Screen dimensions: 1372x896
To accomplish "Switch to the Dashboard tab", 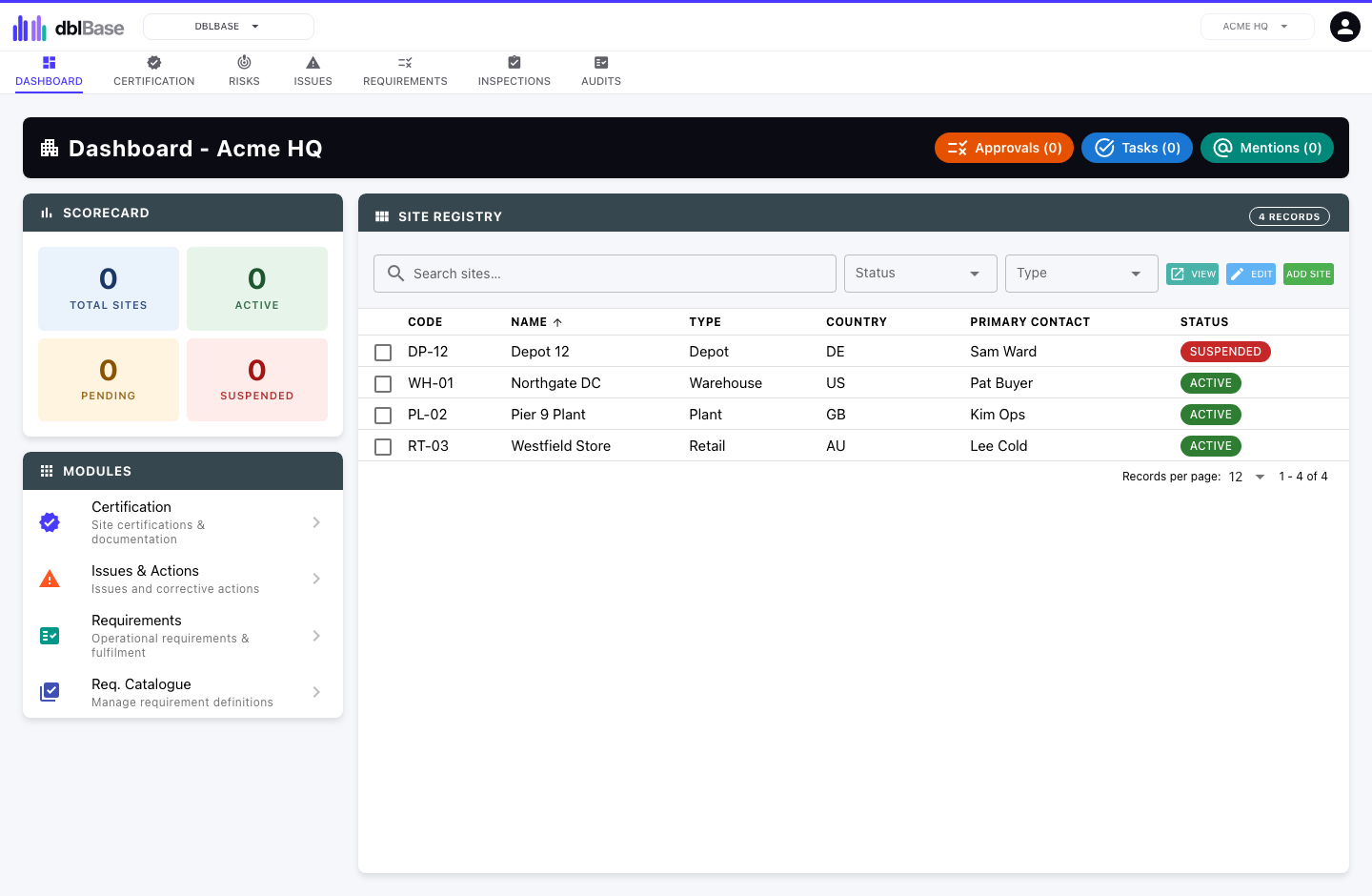I will 50,72.
